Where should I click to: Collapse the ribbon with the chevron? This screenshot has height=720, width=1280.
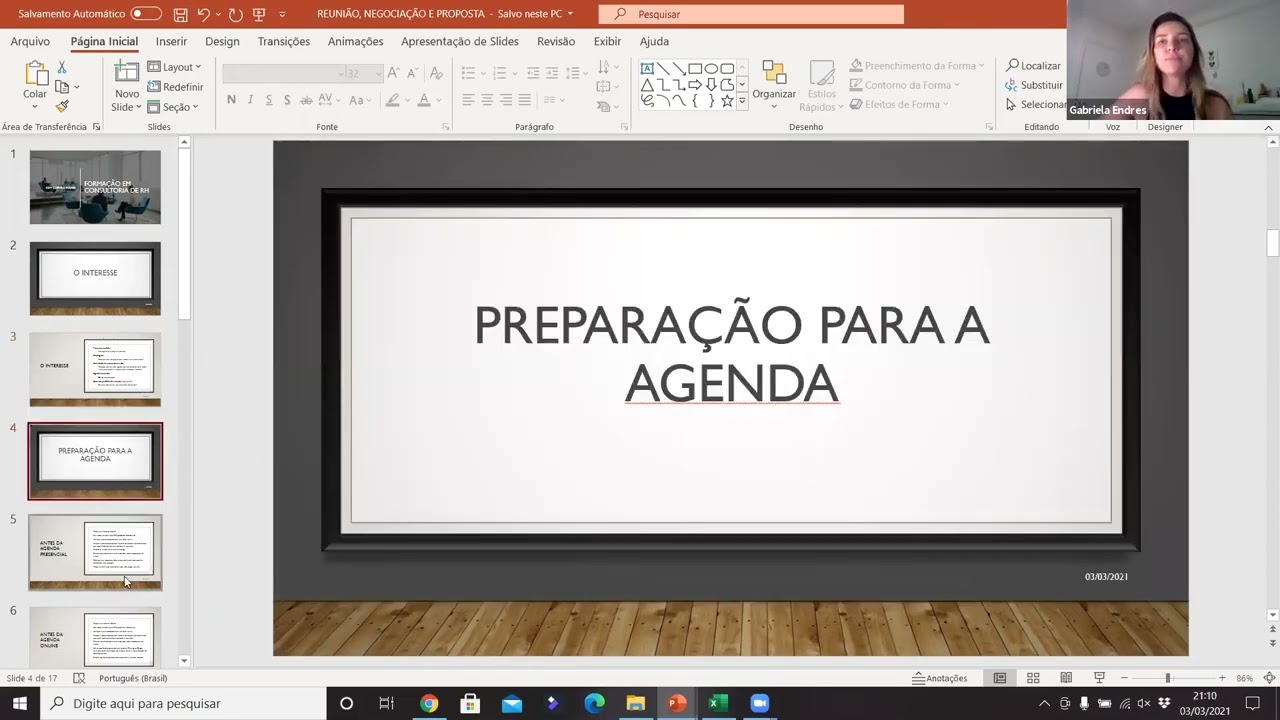coord(1269,127)
